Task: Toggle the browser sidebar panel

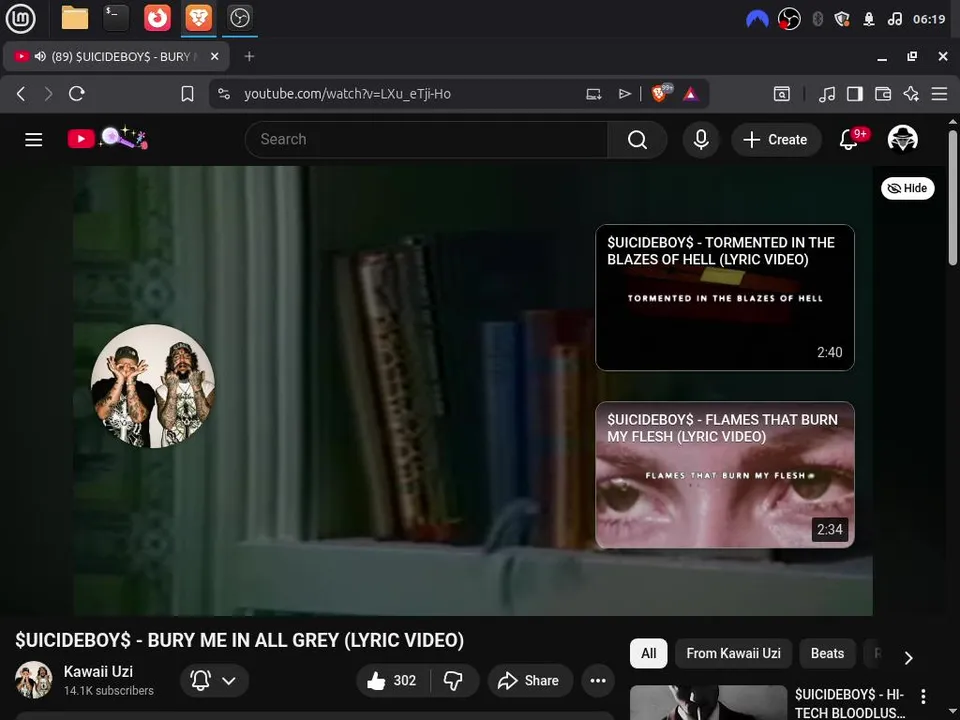Action: [855, 94]
